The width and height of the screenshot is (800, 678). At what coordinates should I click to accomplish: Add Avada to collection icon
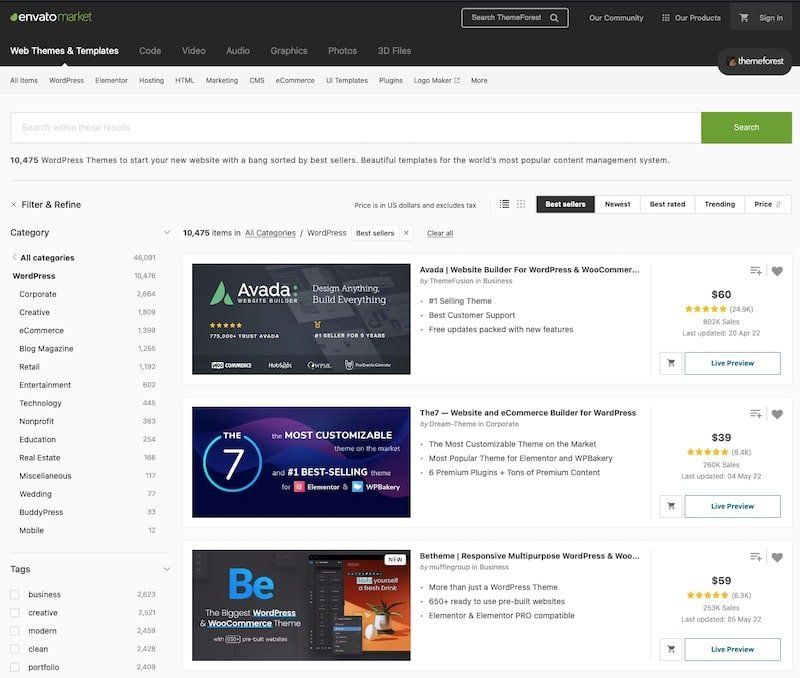coord(756,271)
